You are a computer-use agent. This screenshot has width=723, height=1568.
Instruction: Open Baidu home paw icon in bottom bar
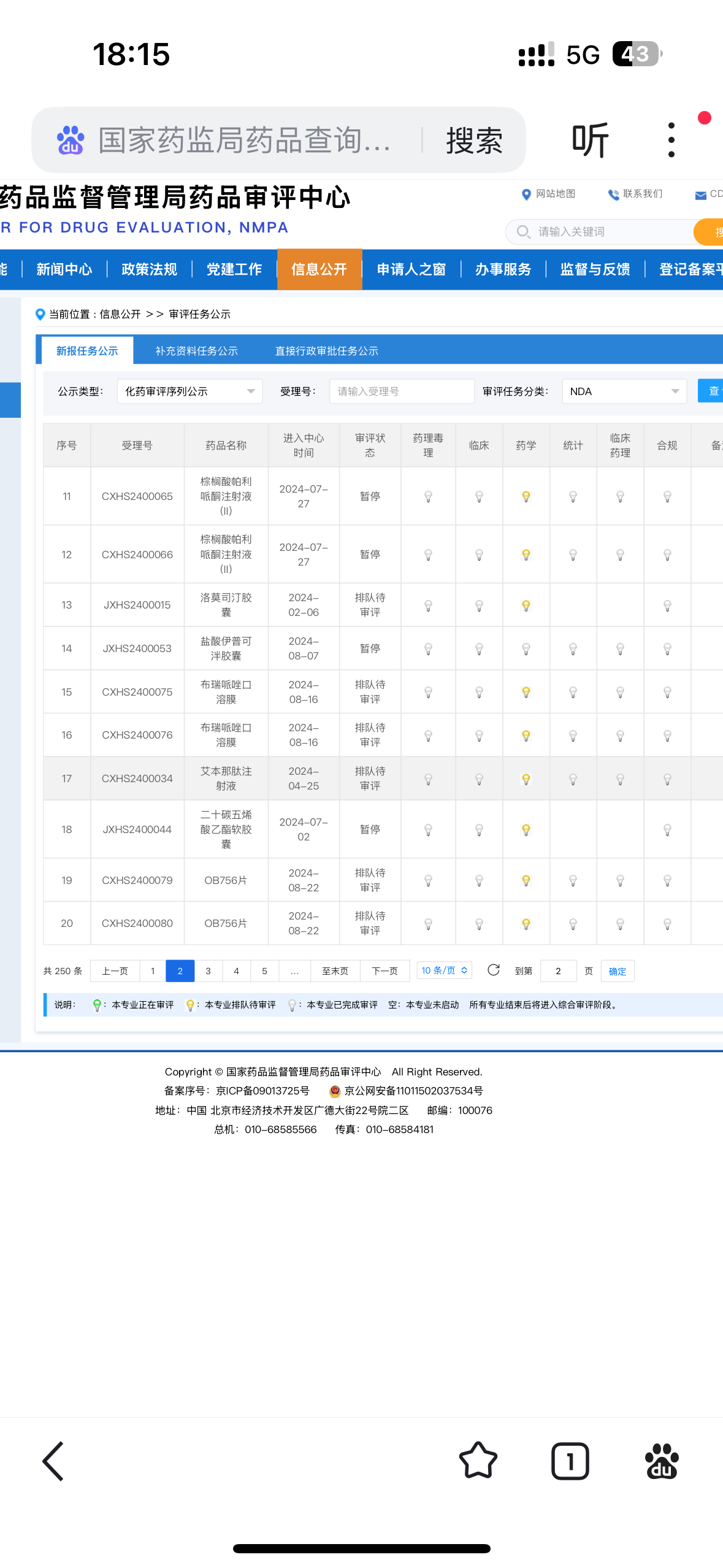662,1461
